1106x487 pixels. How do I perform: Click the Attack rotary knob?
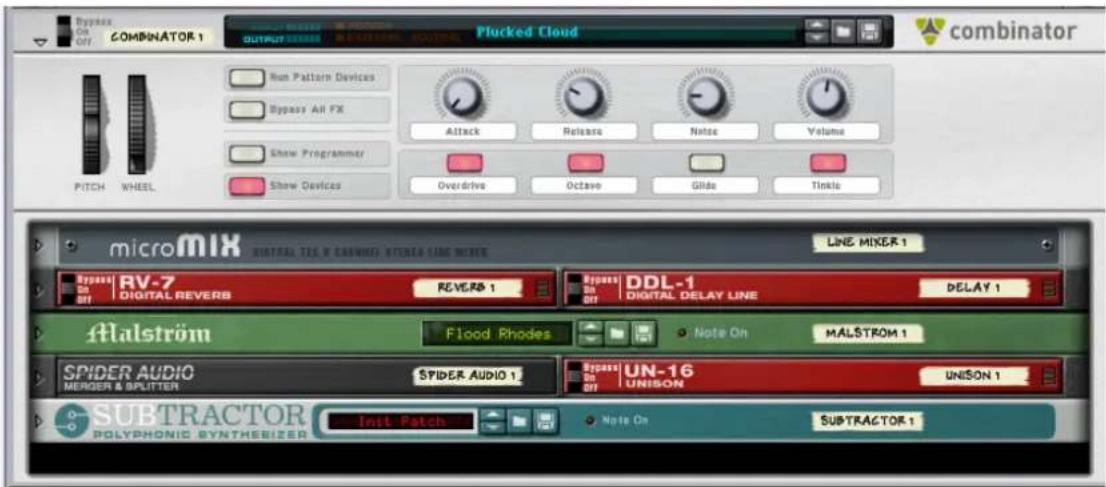tap(463, 96)
